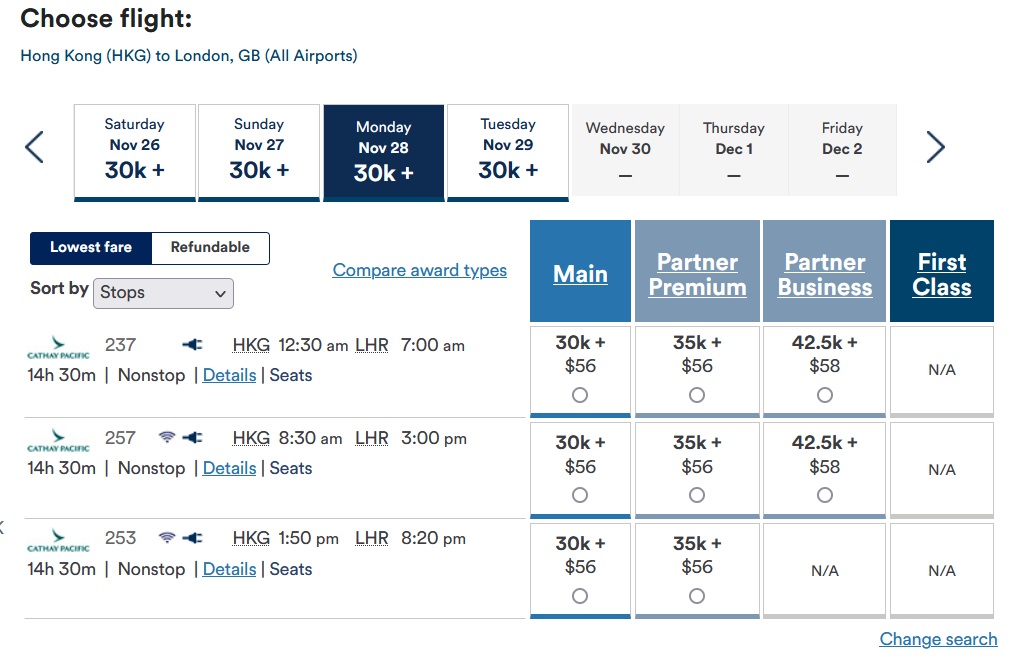Expand Details for flight 237
This screenshot has height=660, width=1015.
[x=229, y=376]
